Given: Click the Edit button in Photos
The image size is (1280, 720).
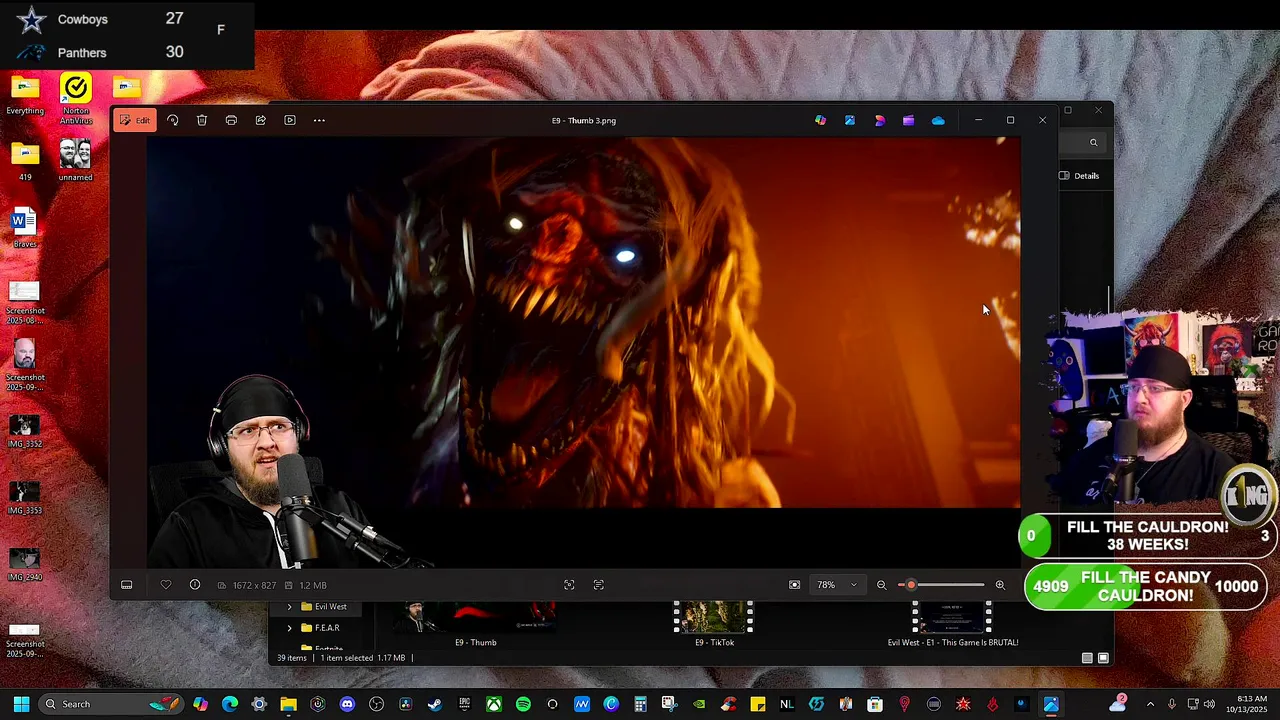Looking at the screenshot, I should (x=135, y=120).
